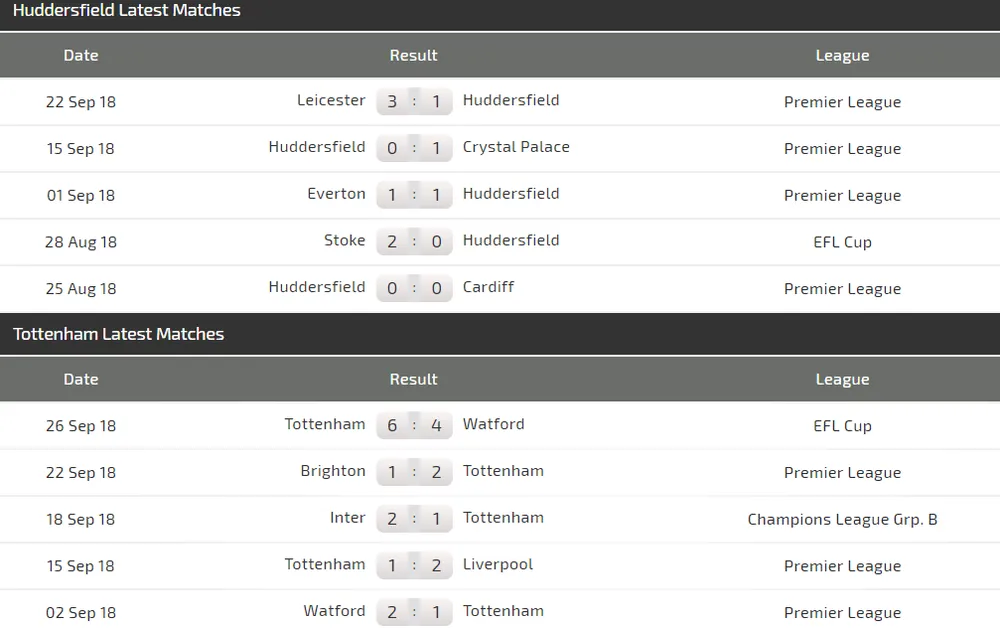Click the 0:0 Huddersfield vs Cardiff score

pos(414,289)
